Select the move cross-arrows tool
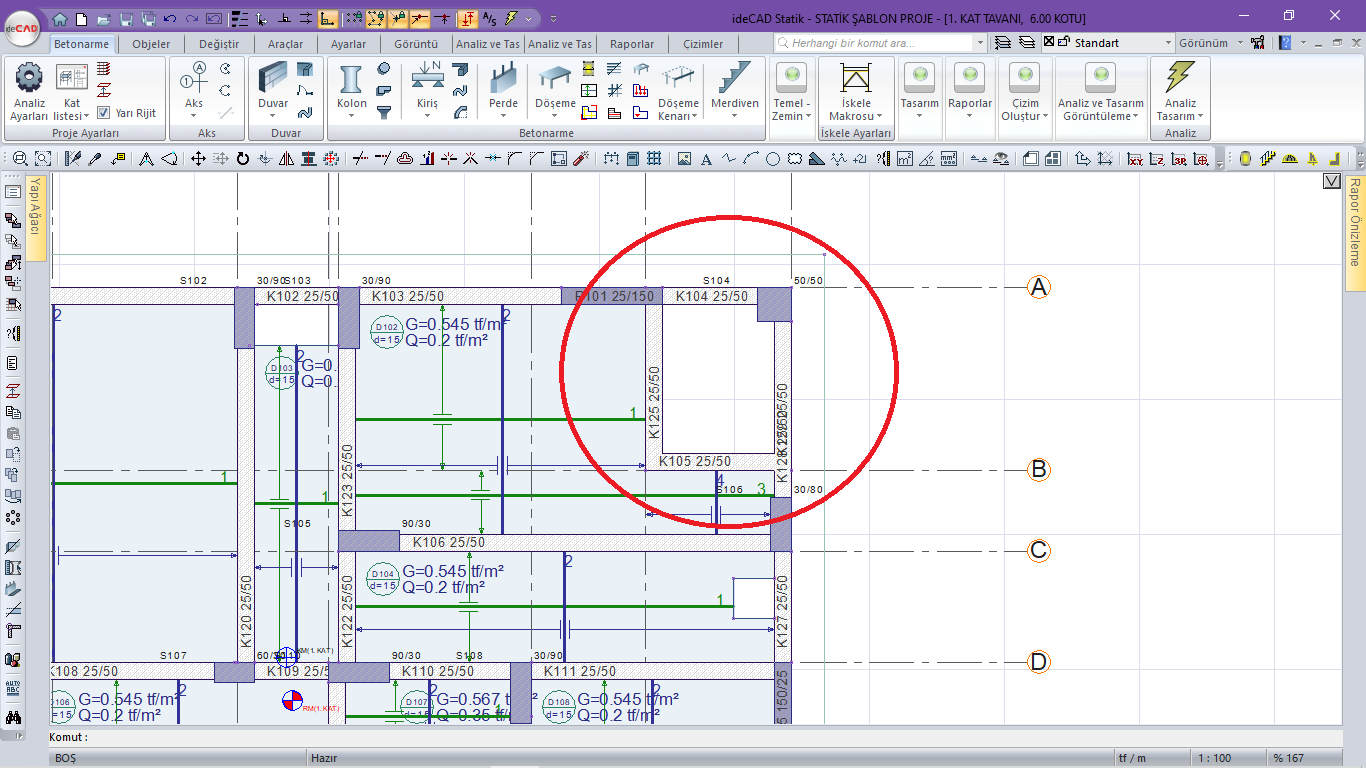 point(198,158)
